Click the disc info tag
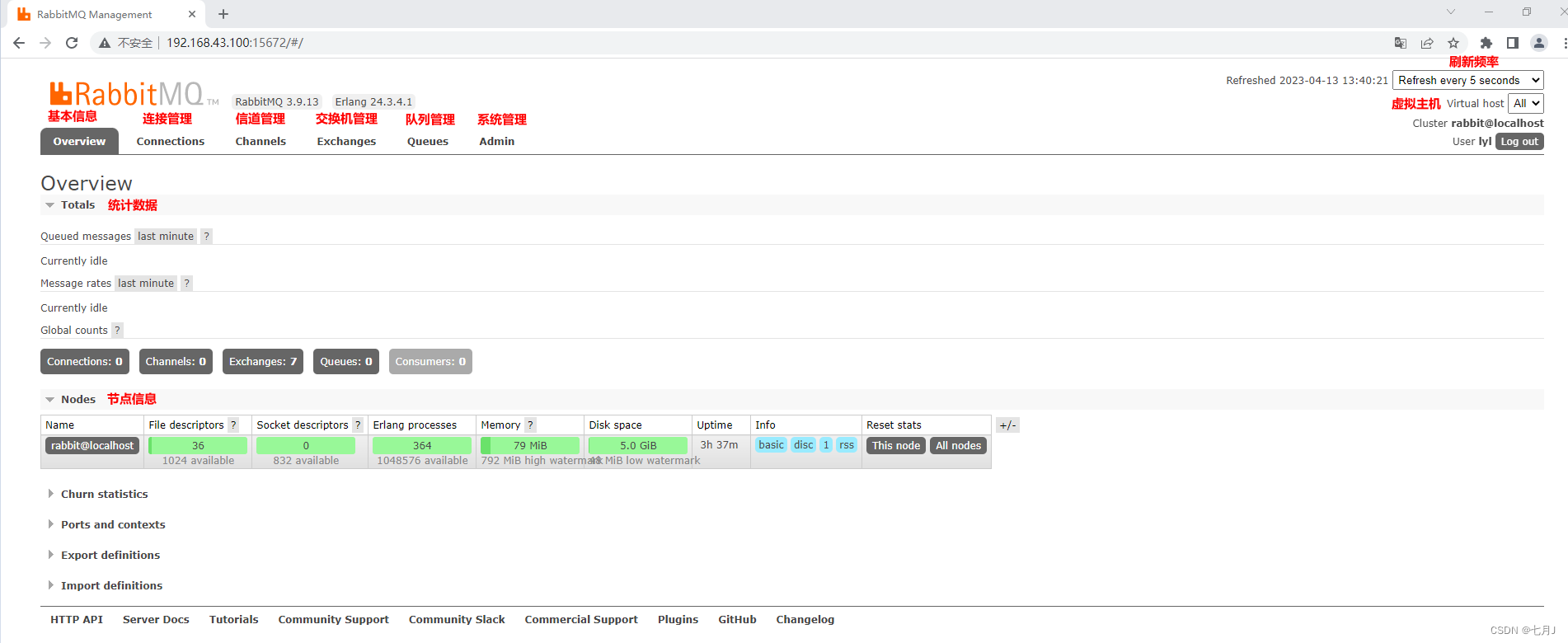1568x643 pixels. 804,445
